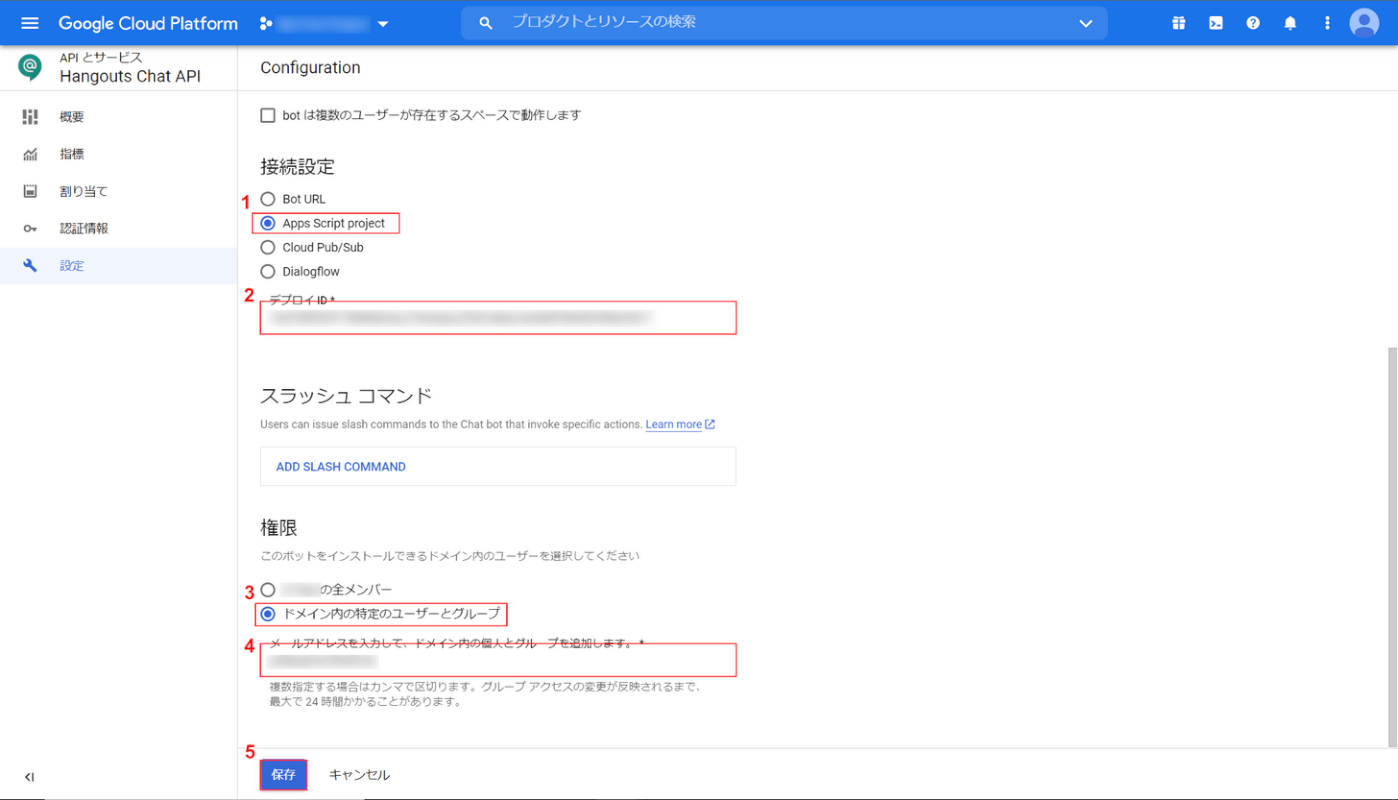Click the Configuration heading text
The width and height of the screenshot is (1398, 800).
310,68
